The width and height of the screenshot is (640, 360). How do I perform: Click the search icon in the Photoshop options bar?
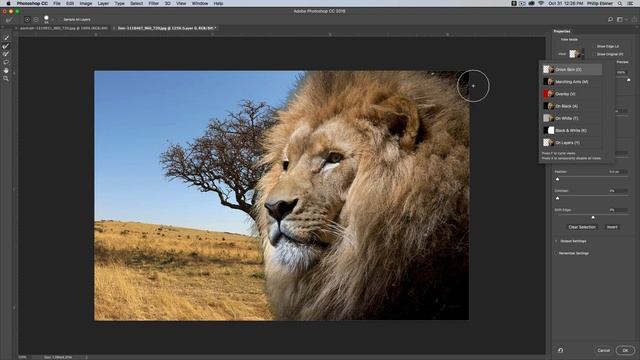(x=610, y=19)
